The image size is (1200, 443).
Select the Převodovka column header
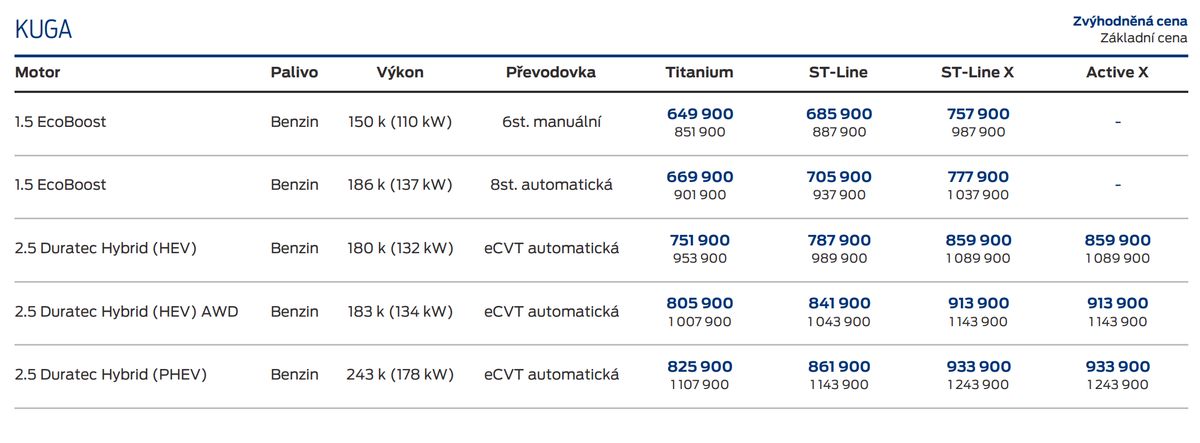coord(551,73)
